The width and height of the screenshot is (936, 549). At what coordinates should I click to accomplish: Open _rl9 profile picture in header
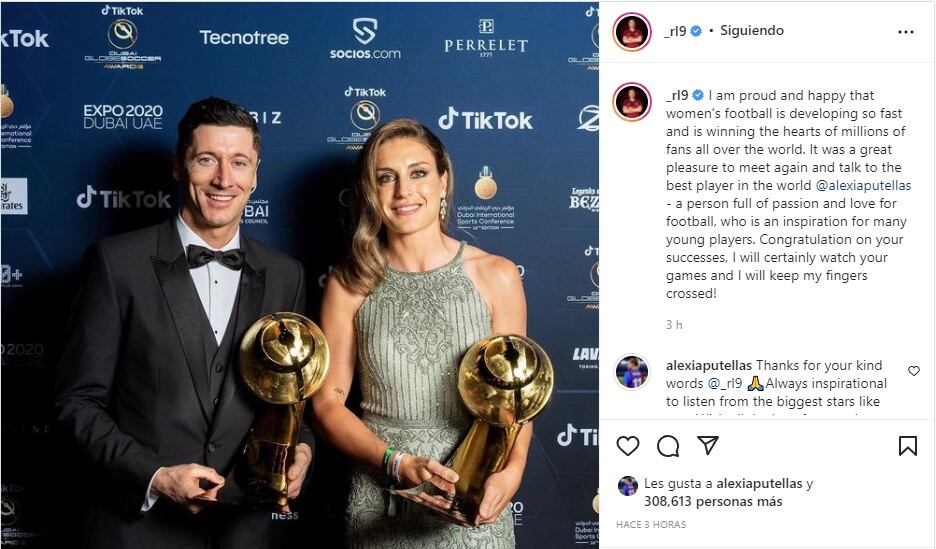point(632,32)
